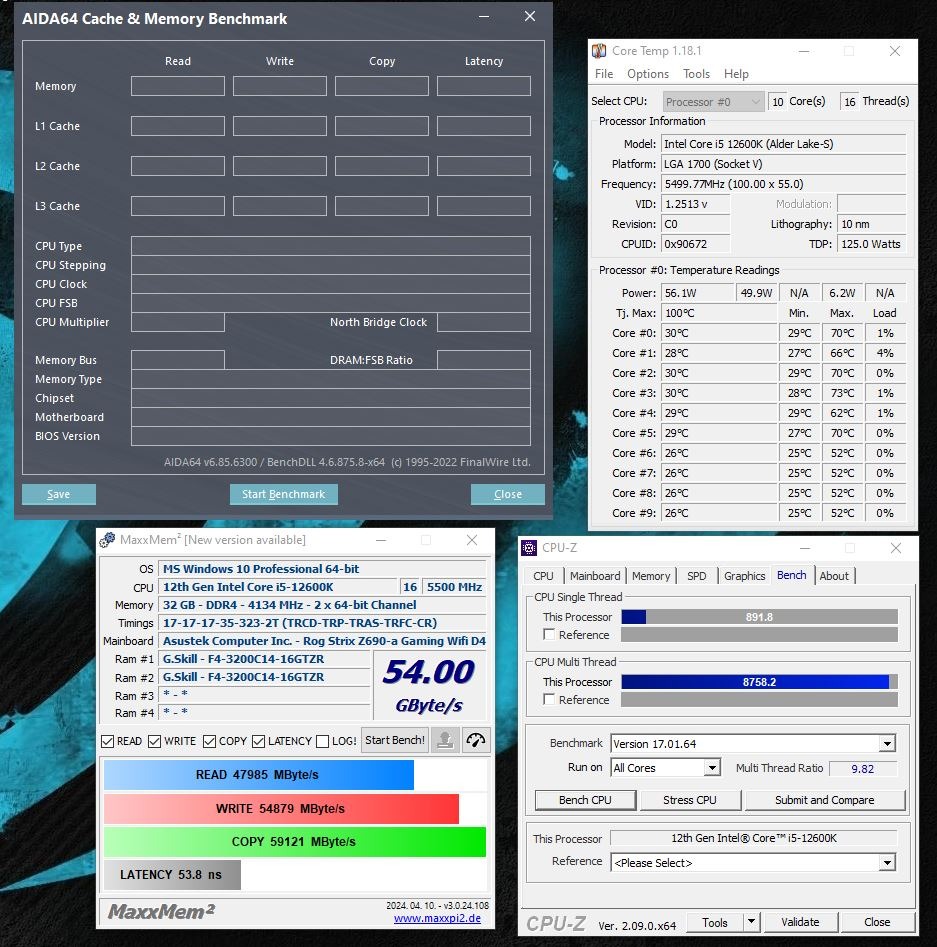Click the TDP 125.0 Watts value

871,244
